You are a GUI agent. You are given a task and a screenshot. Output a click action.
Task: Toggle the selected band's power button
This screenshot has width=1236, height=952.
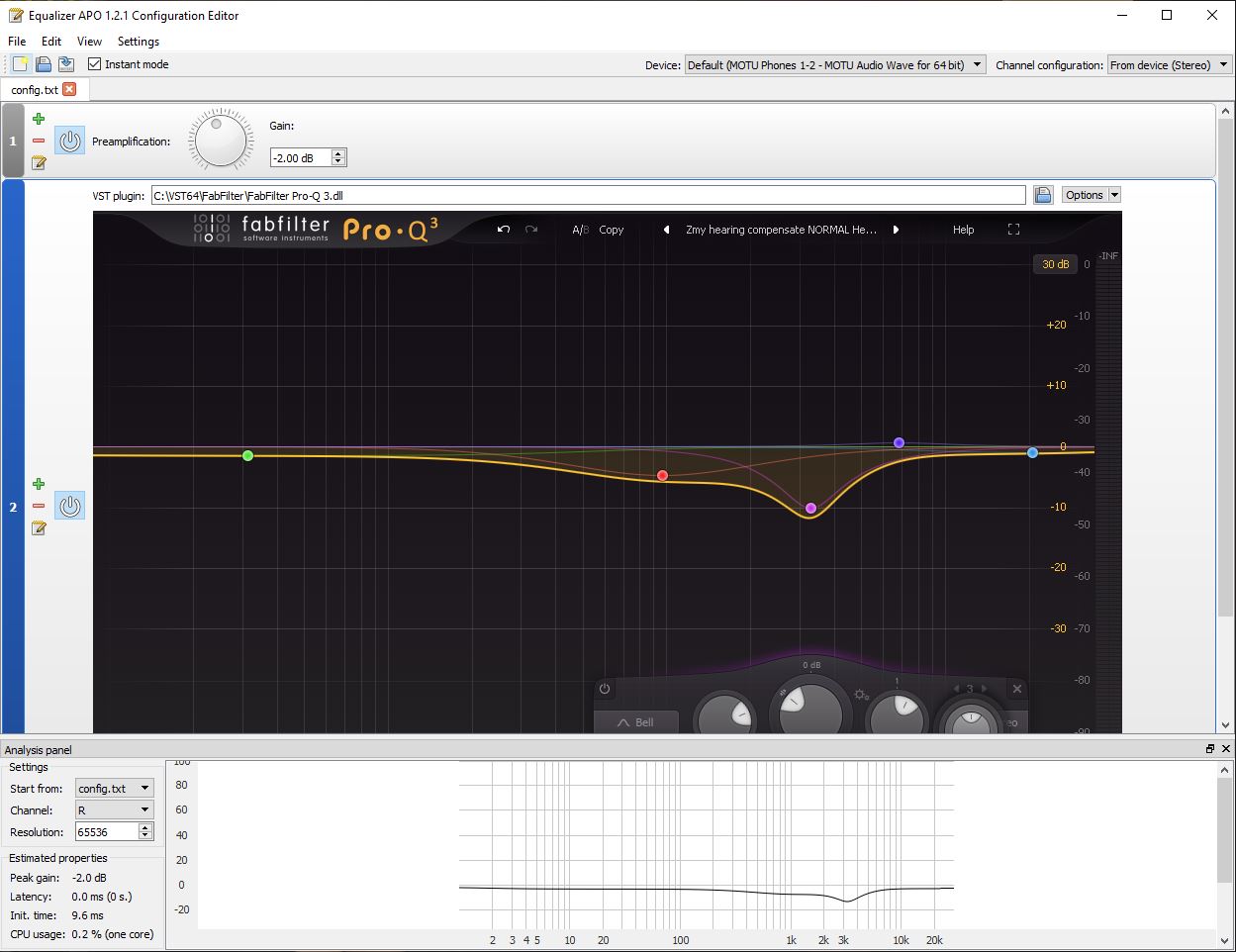click(x=605, y=689)
